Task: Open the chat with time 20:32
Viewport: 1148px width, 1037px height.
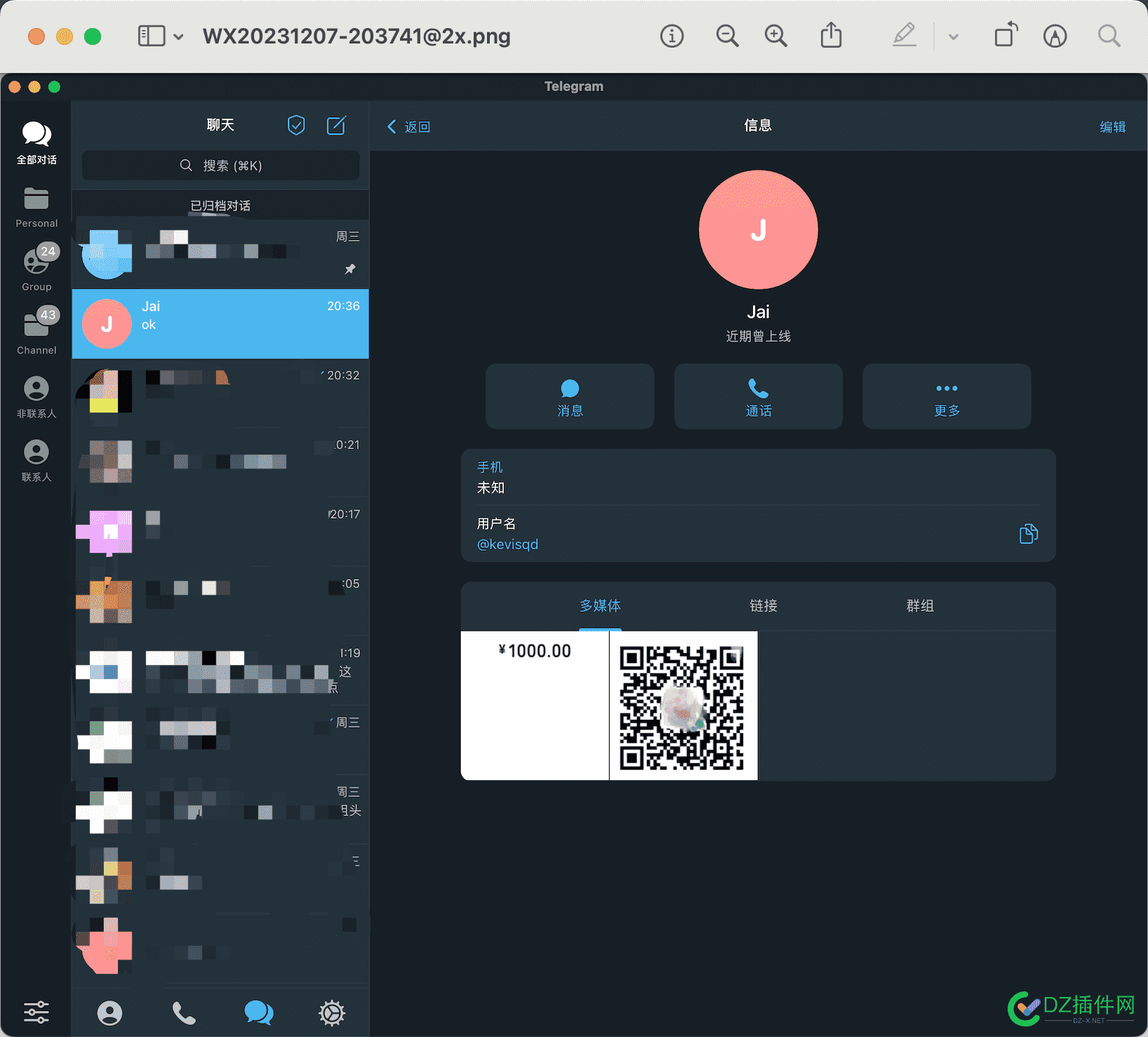Action: point(220,393)
